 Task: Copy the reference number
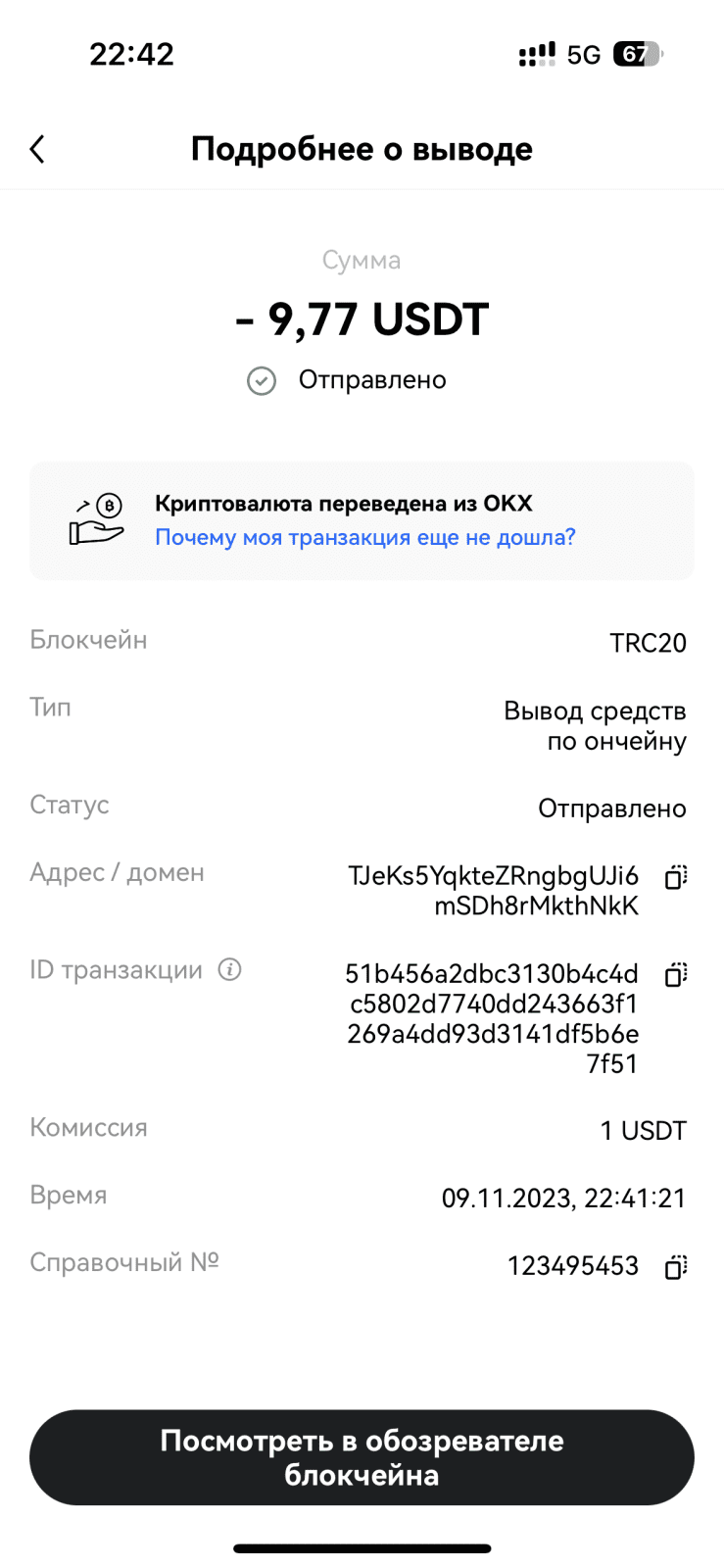(x=675, y=1266)
